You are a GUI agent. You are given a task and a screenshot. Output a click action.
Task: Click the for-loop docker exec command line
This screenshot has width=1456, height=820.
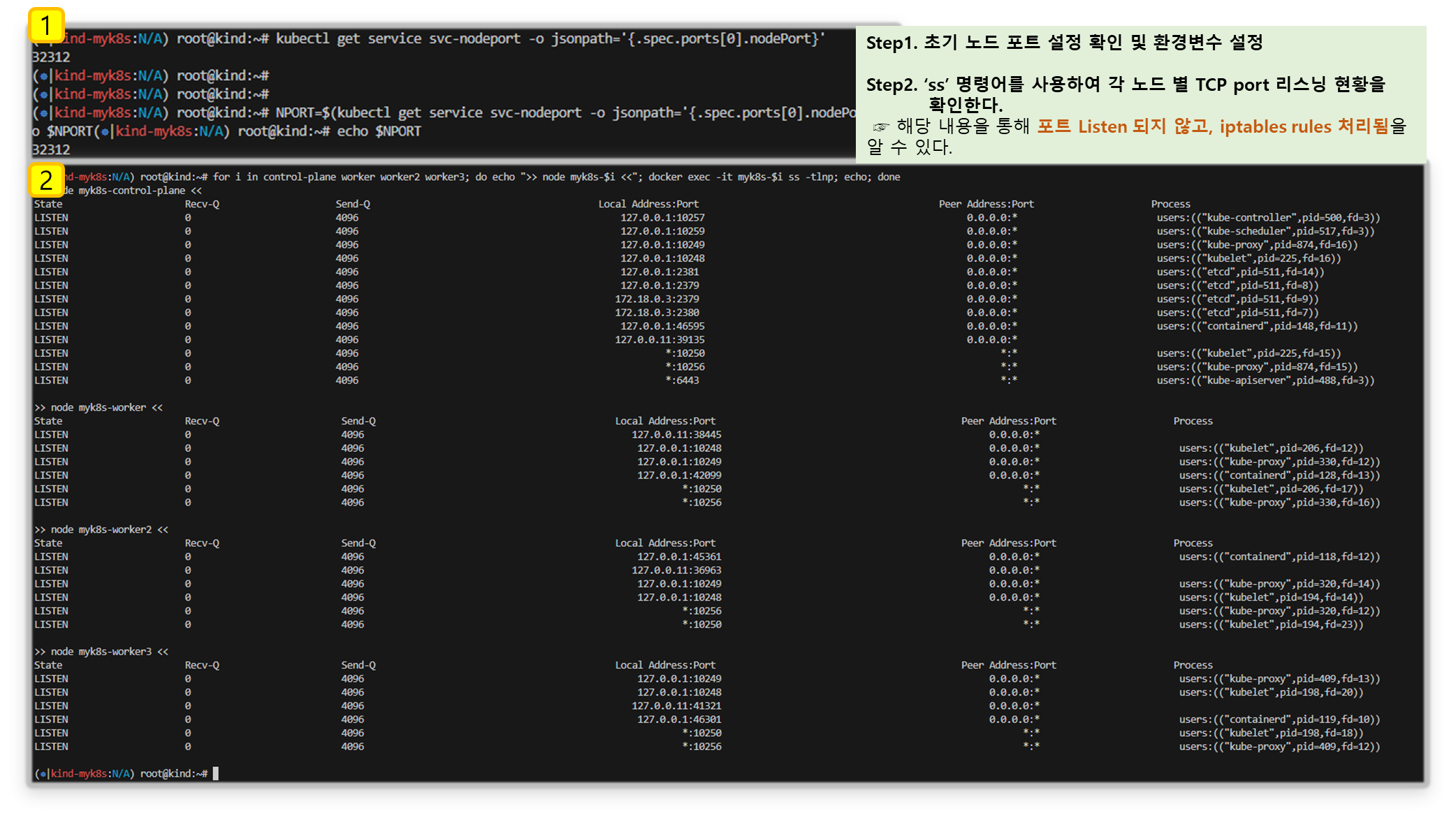[x=555, y=177]
